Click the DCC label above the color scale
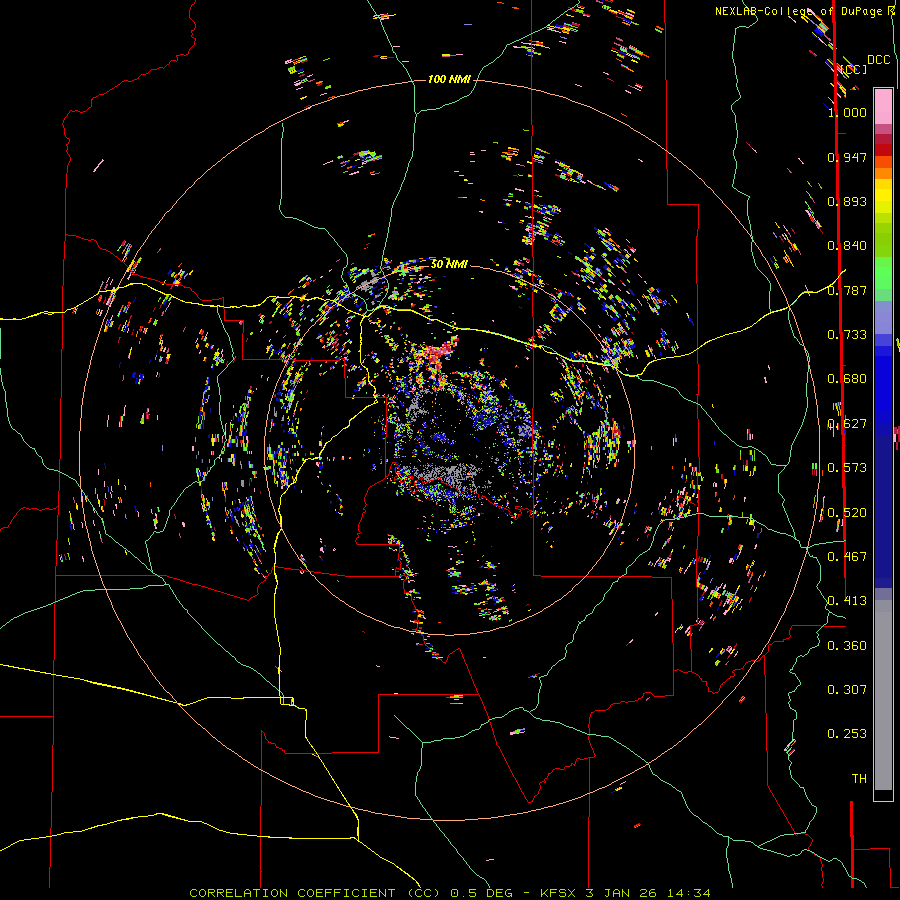 tap(878, 60)
